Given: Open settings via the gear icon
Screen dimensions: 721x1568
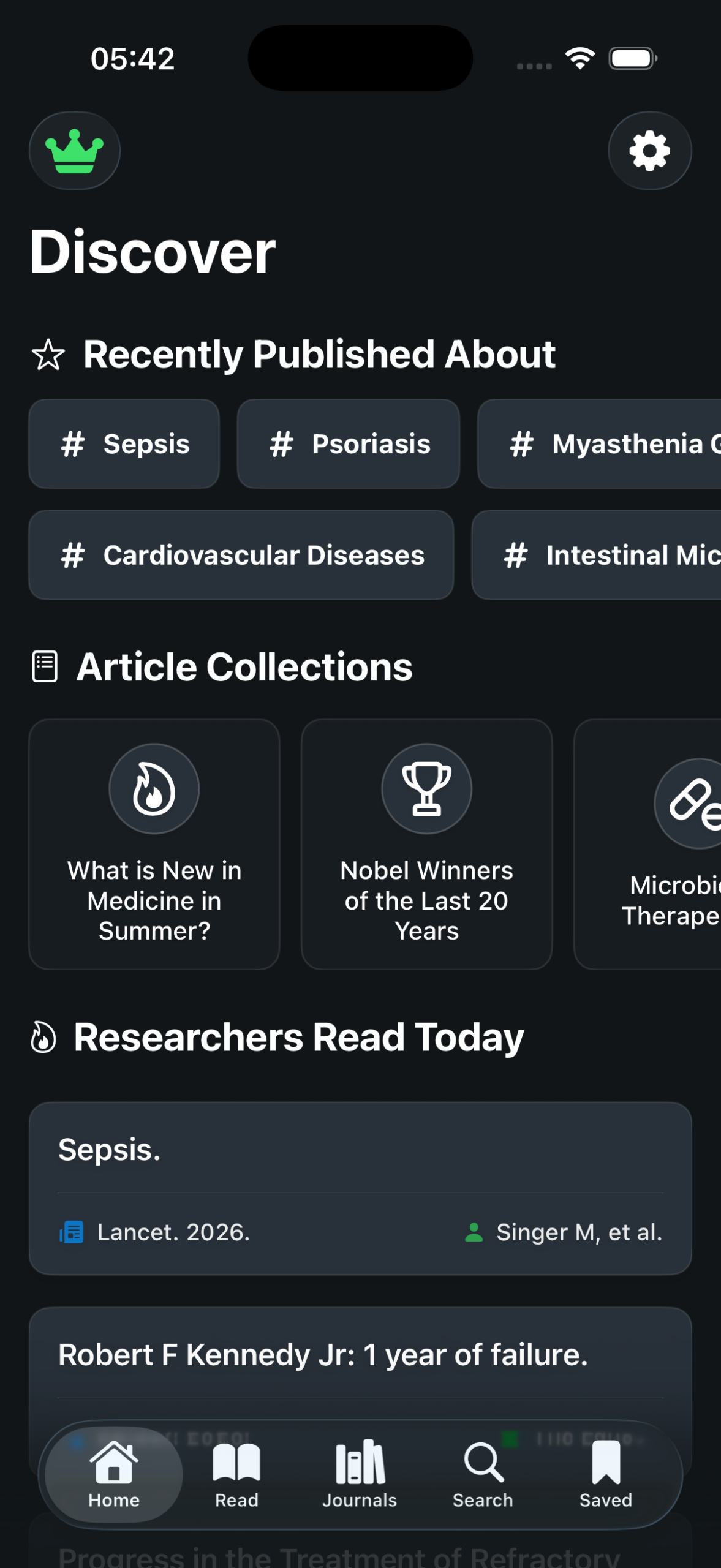Looking at the screenshot, I should (649, 151).
